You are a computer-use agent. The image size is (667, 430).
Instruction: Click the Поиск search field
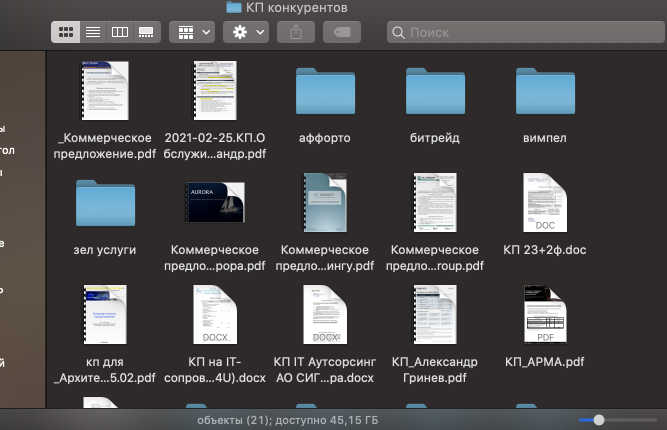[x=526, y=32]
